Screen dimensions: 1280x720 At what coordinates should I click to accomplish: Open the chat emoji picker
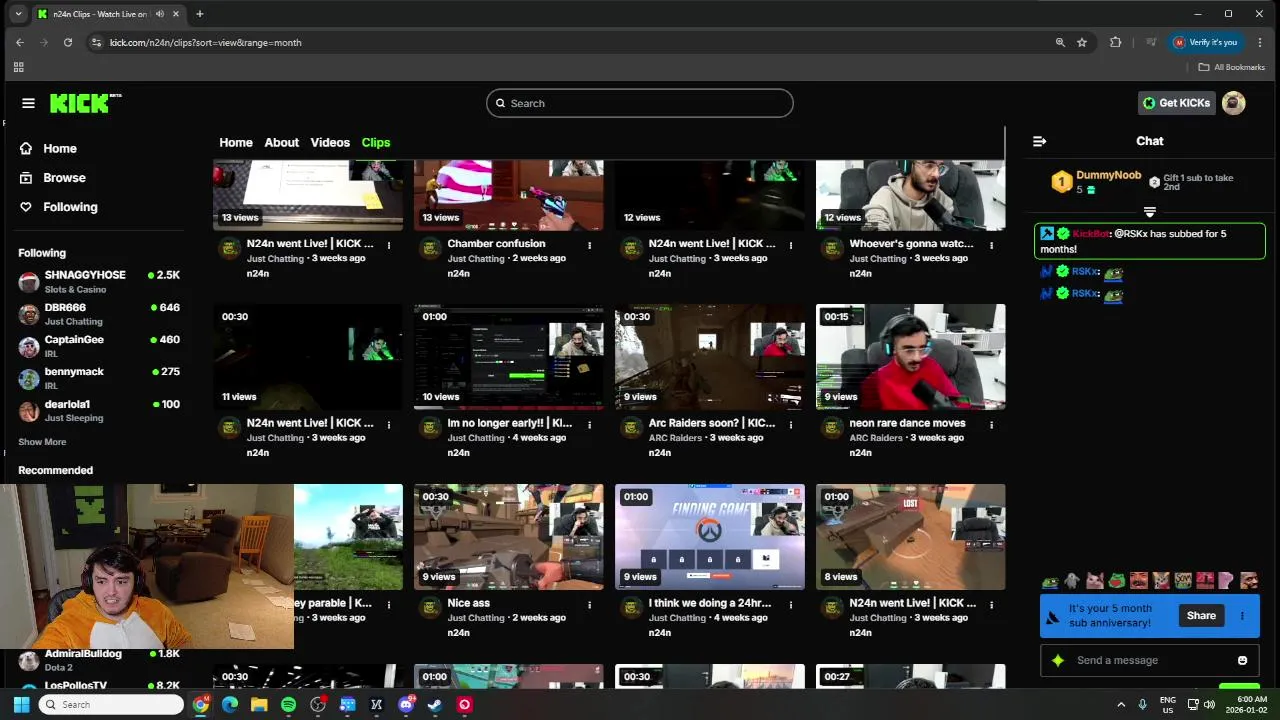[1242, 660]
